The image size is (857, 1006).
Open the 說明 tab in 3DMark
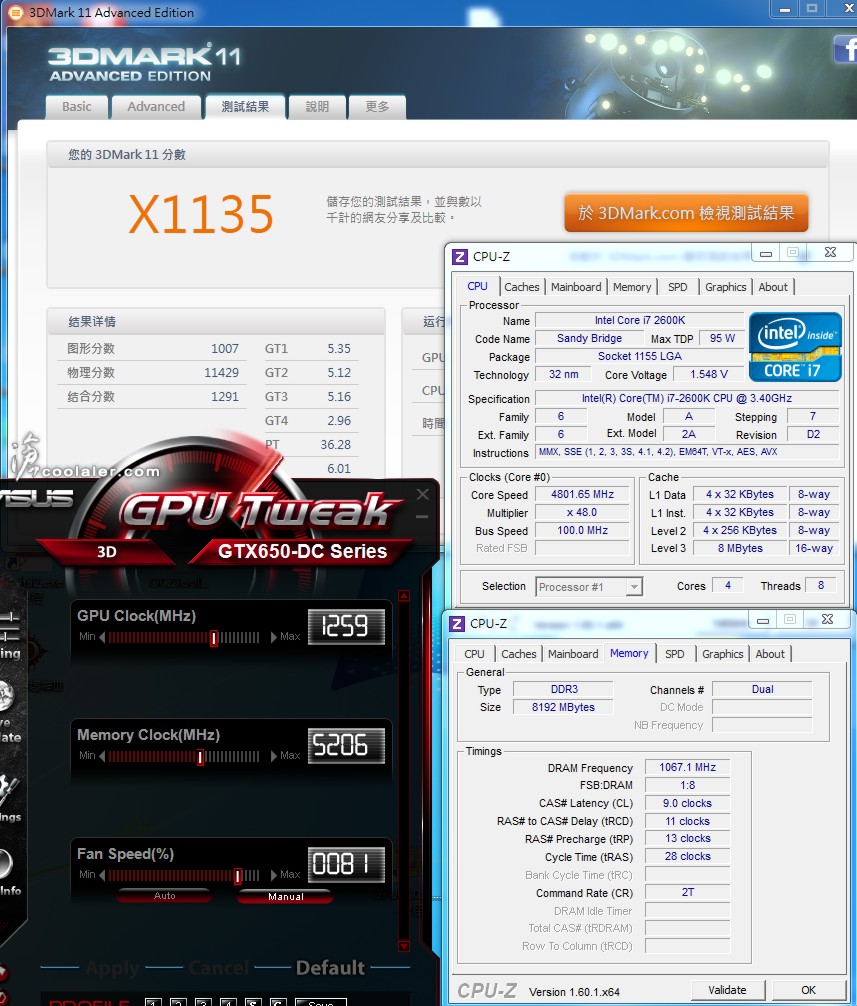[318, 107]
